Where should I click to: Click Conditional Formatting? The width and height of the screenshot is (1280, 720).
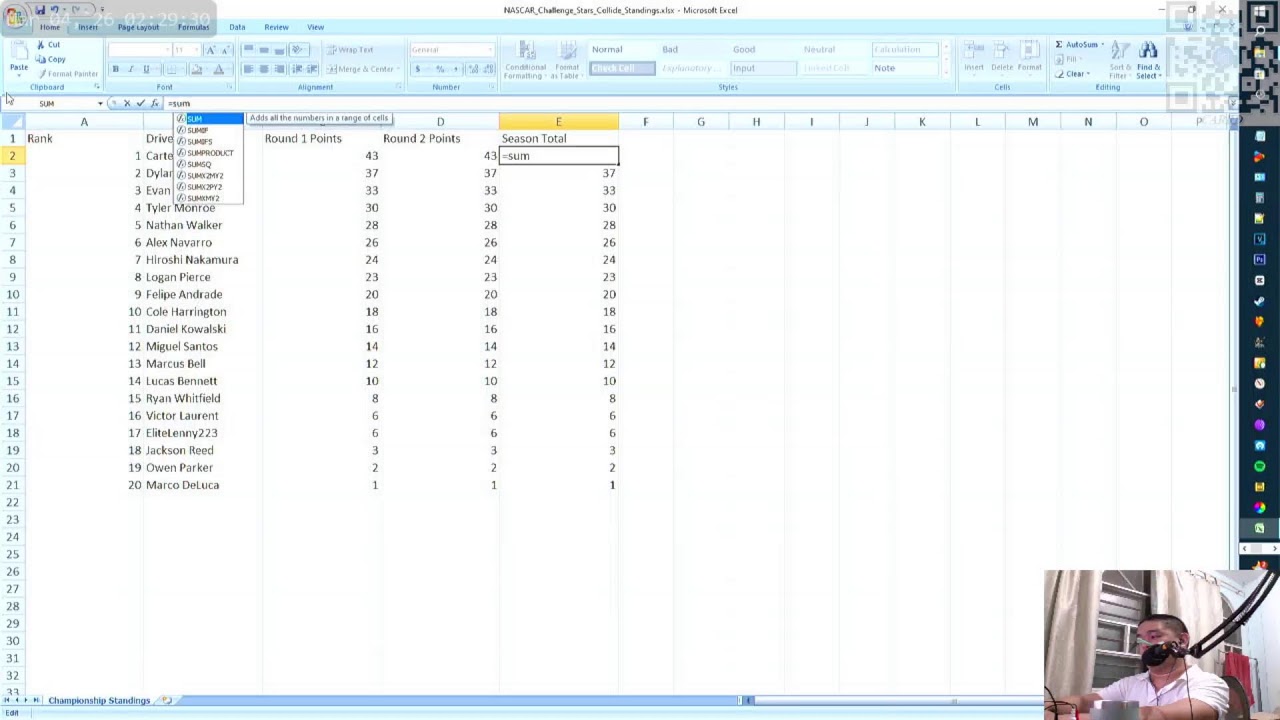525,60
